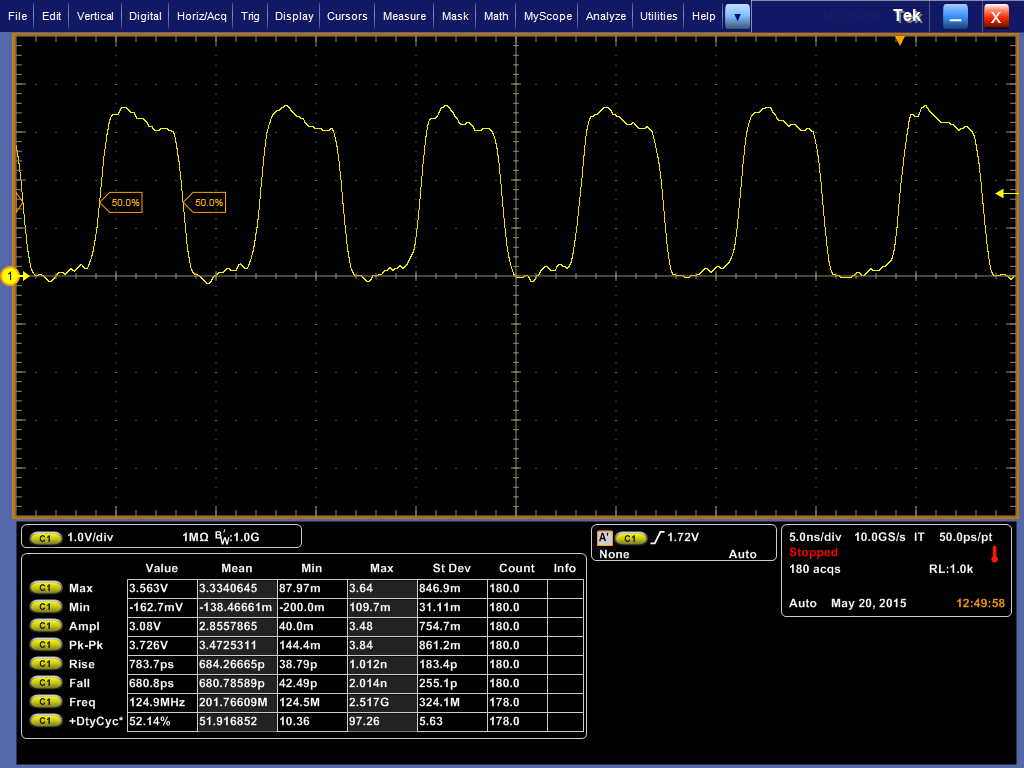This screenshot has height=768, width=1024.
Task: Select the C1 badge for Rise measurement
Action: (46, 664)
